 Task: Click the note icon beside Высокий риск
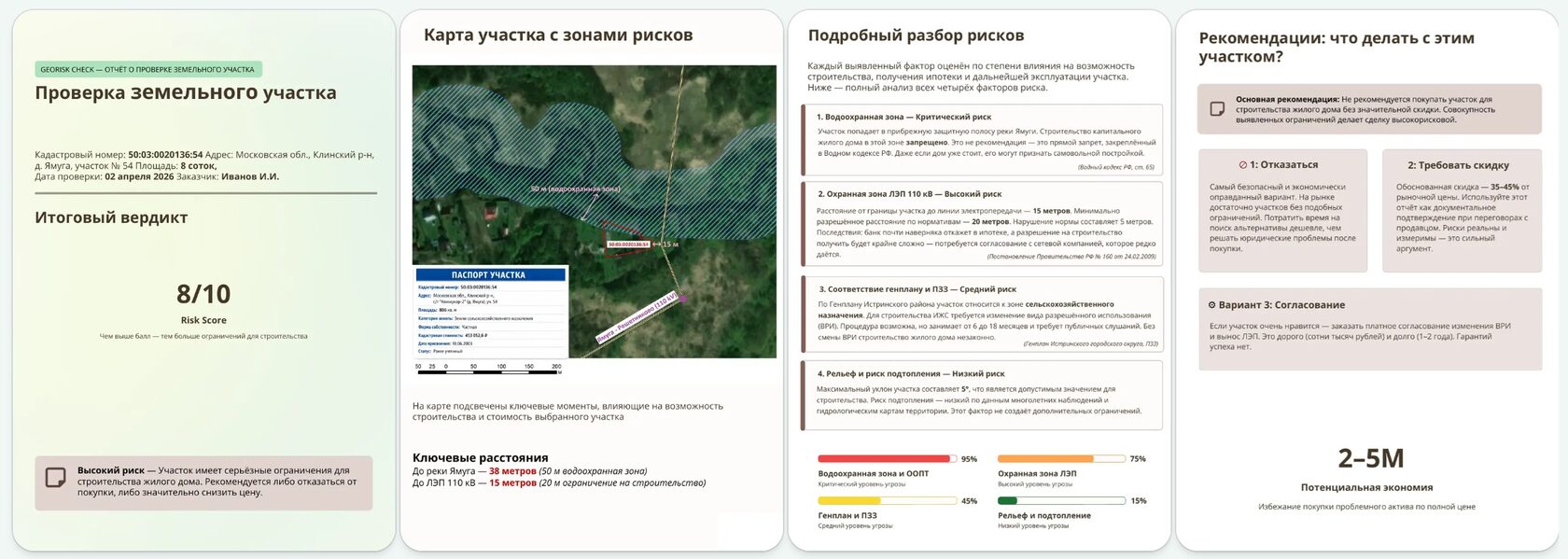click(56, 478)
